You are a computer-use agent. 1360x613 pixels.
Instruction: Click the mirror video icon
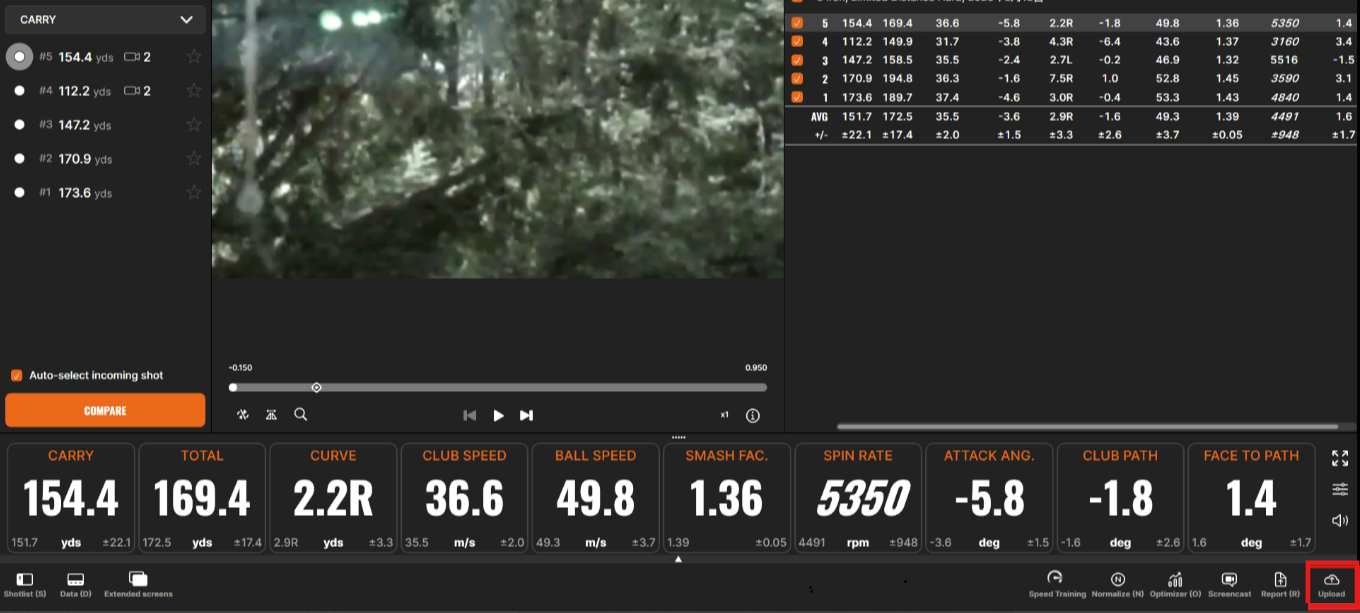tap(271, 414)
